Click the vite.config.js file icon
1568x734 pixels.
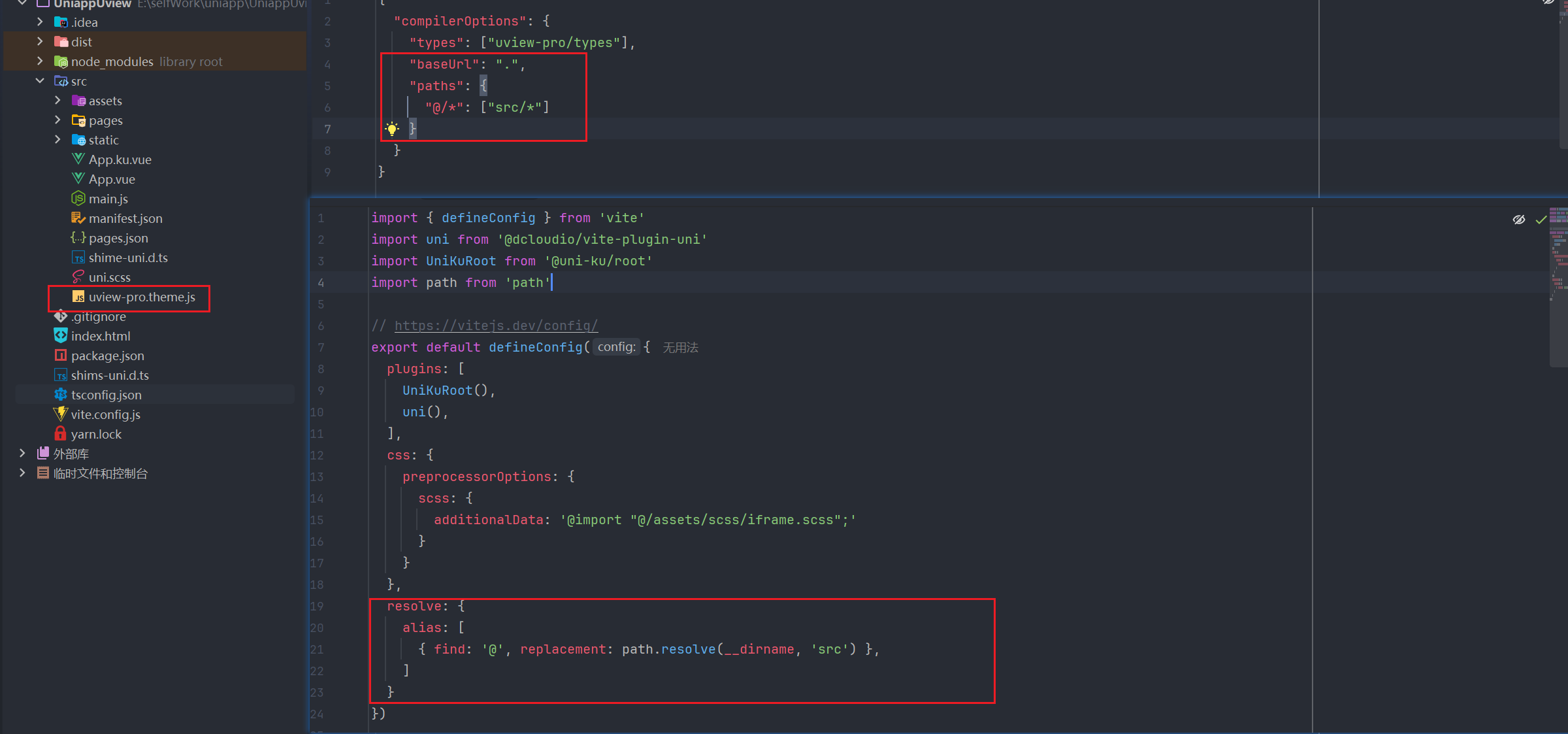(60, 414)
